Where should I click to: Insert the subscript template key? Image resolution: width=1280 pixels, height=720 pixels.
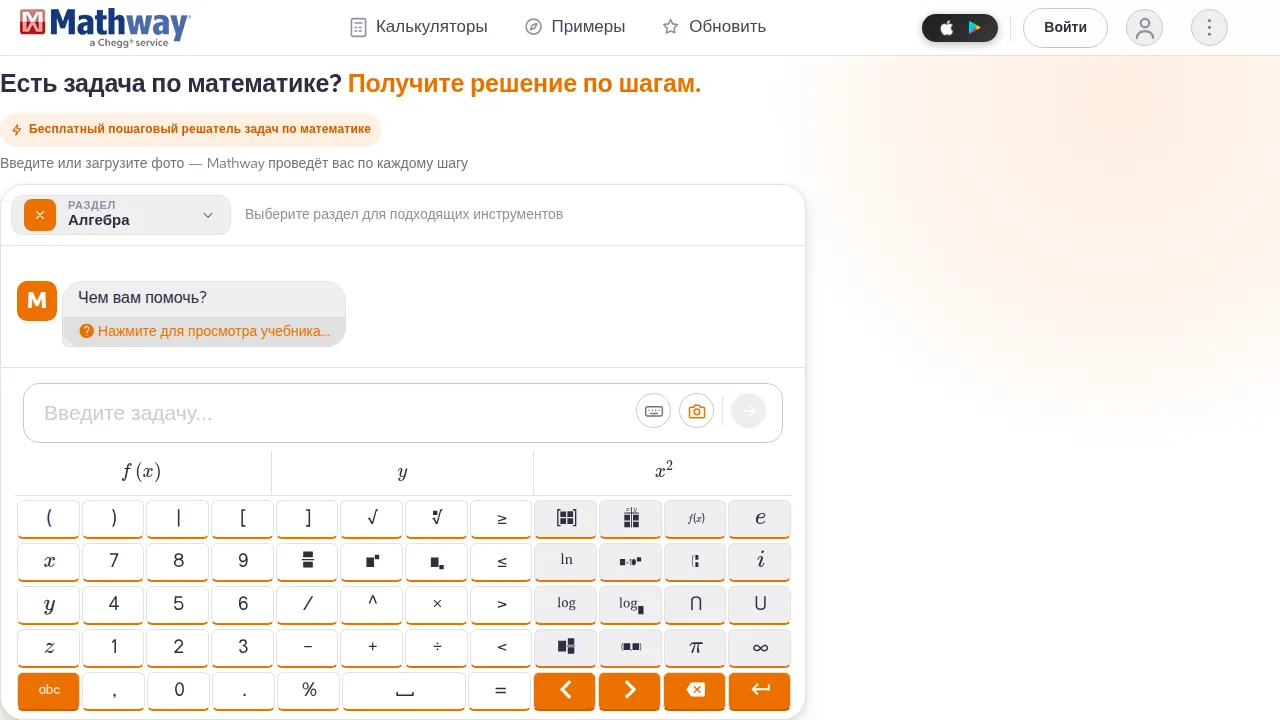point(437,562)
